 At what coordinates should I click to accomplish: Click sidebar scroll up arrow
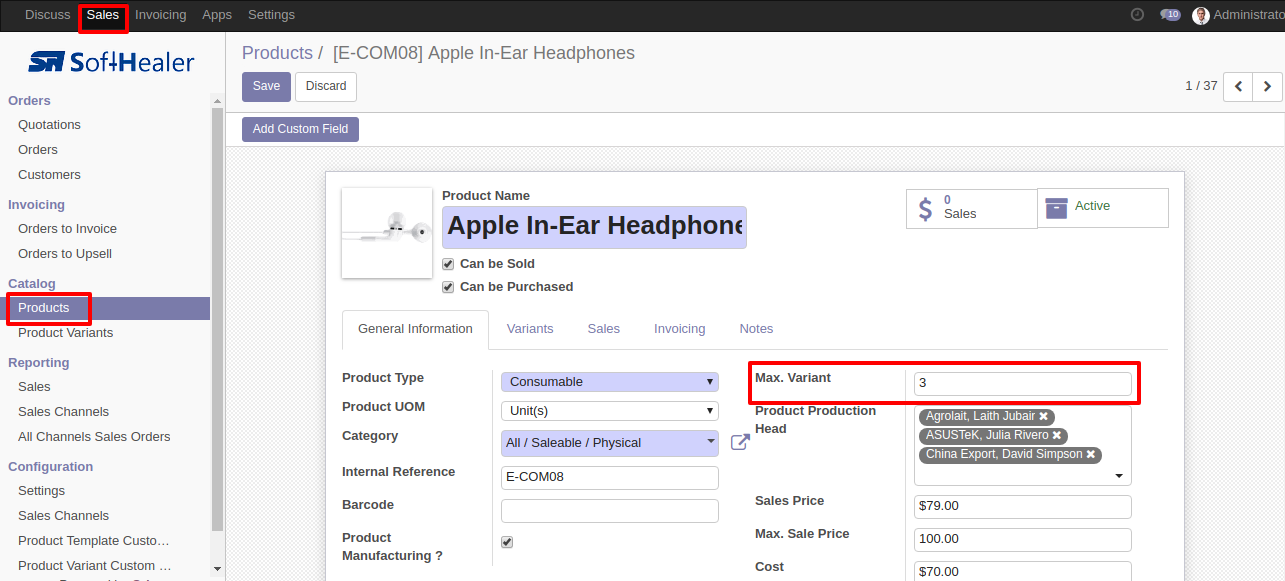pyautogui.click(x=217, y=100)
